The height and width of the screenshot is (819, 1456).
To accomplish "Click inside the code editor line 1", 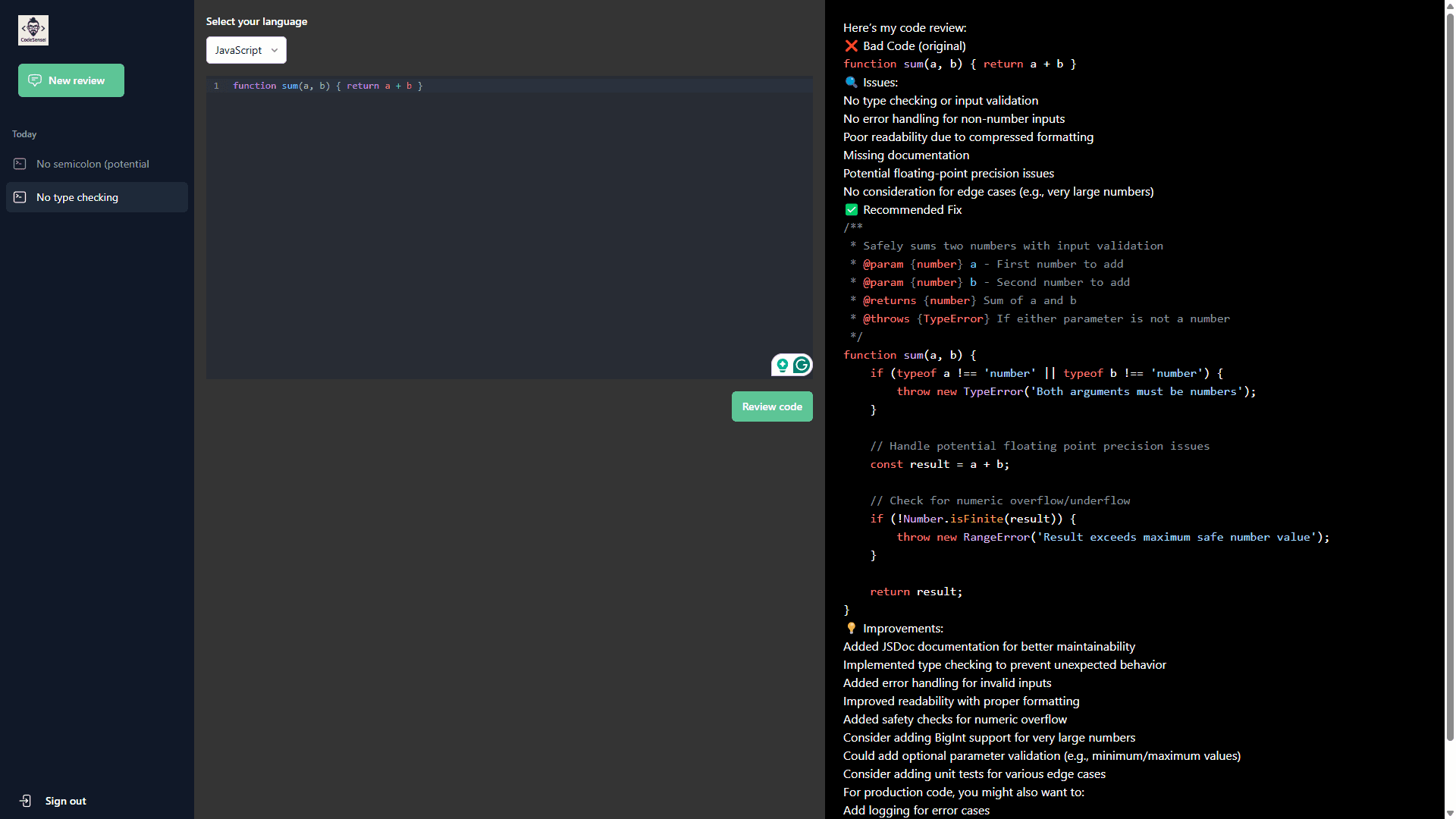I will click(x=510, y=86).
